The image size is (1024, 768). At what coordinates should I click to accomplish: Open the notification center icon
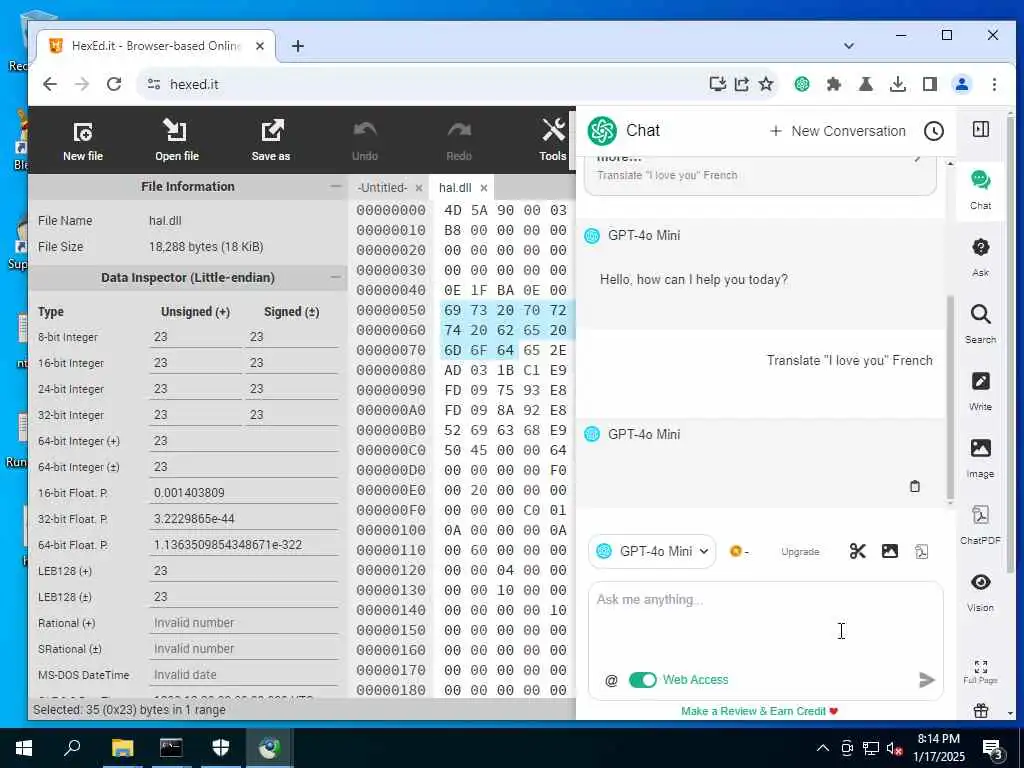pos(993,750)
